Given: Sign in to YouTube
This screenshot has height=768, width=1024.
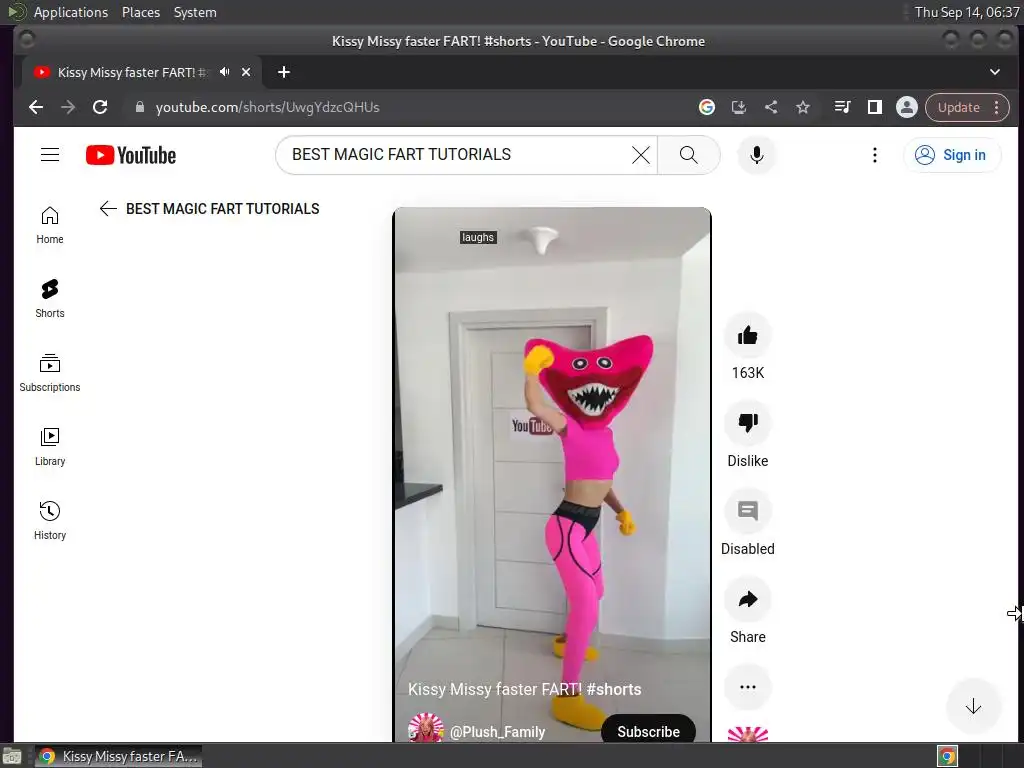Looking at the screenshot, I should [952, 155].
